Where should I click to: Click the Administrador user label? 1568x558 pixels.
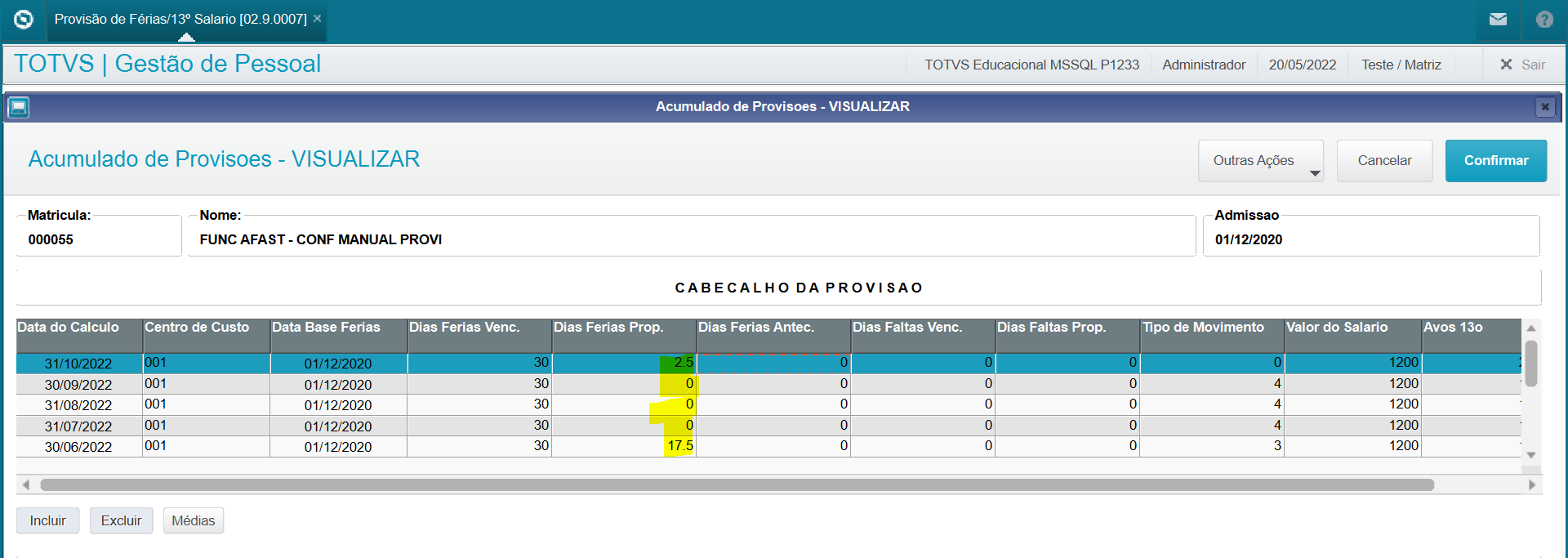[1204, 65]
